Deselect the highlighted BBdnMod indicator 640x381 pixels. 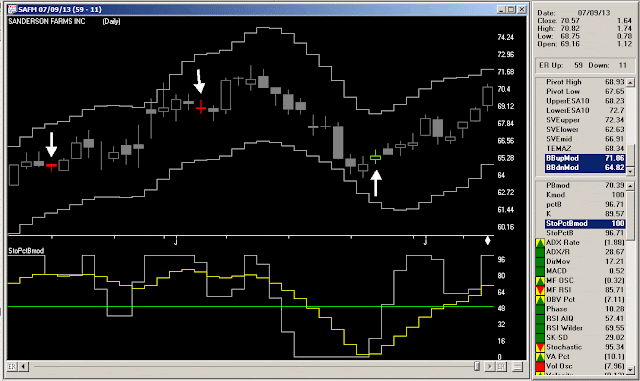click(x=585, y=167)
